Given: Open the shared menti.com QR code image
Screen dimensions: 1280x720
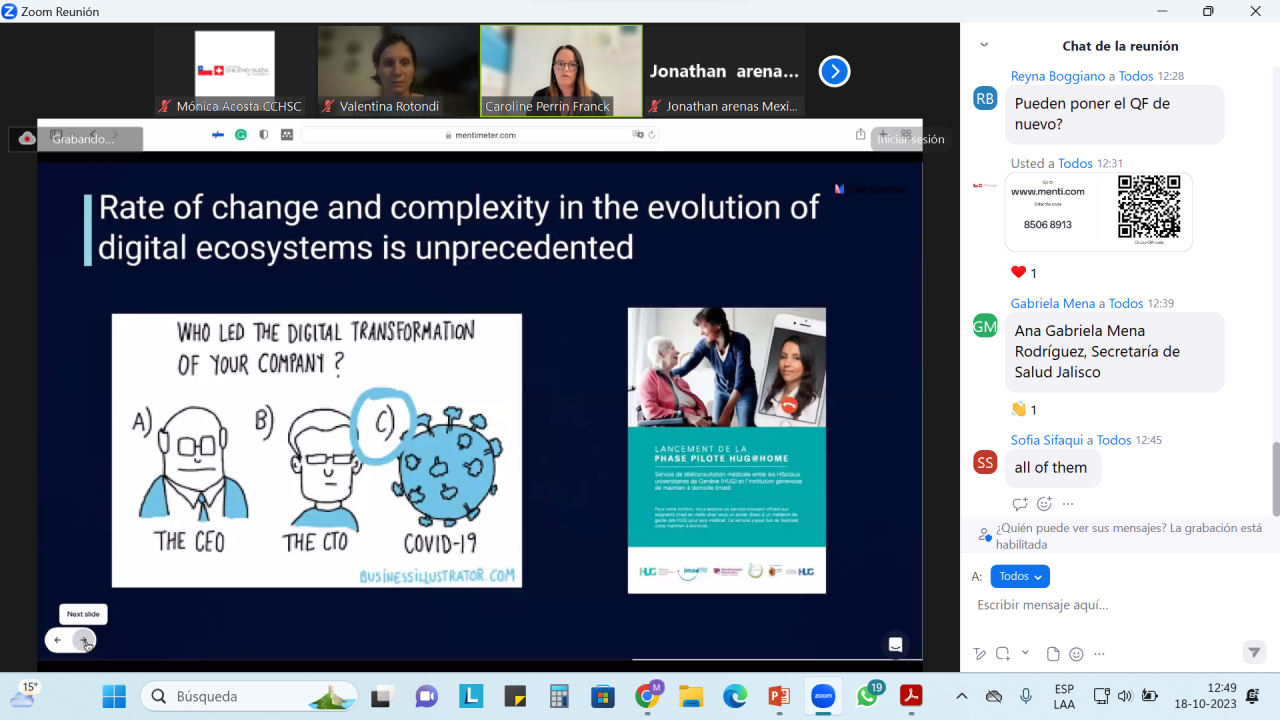Looking at the screenshot, I should click(x=1098, y=212).
